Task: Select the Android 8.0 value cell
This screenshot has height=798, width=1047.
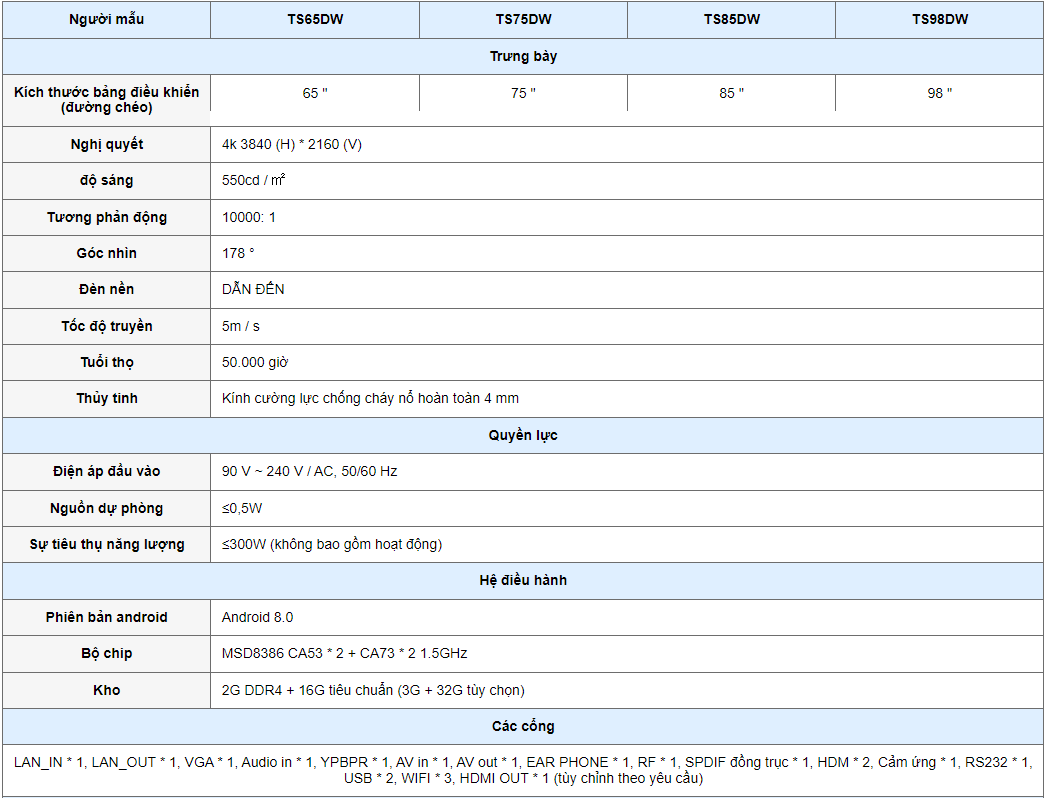Action: tap(257, 617)
